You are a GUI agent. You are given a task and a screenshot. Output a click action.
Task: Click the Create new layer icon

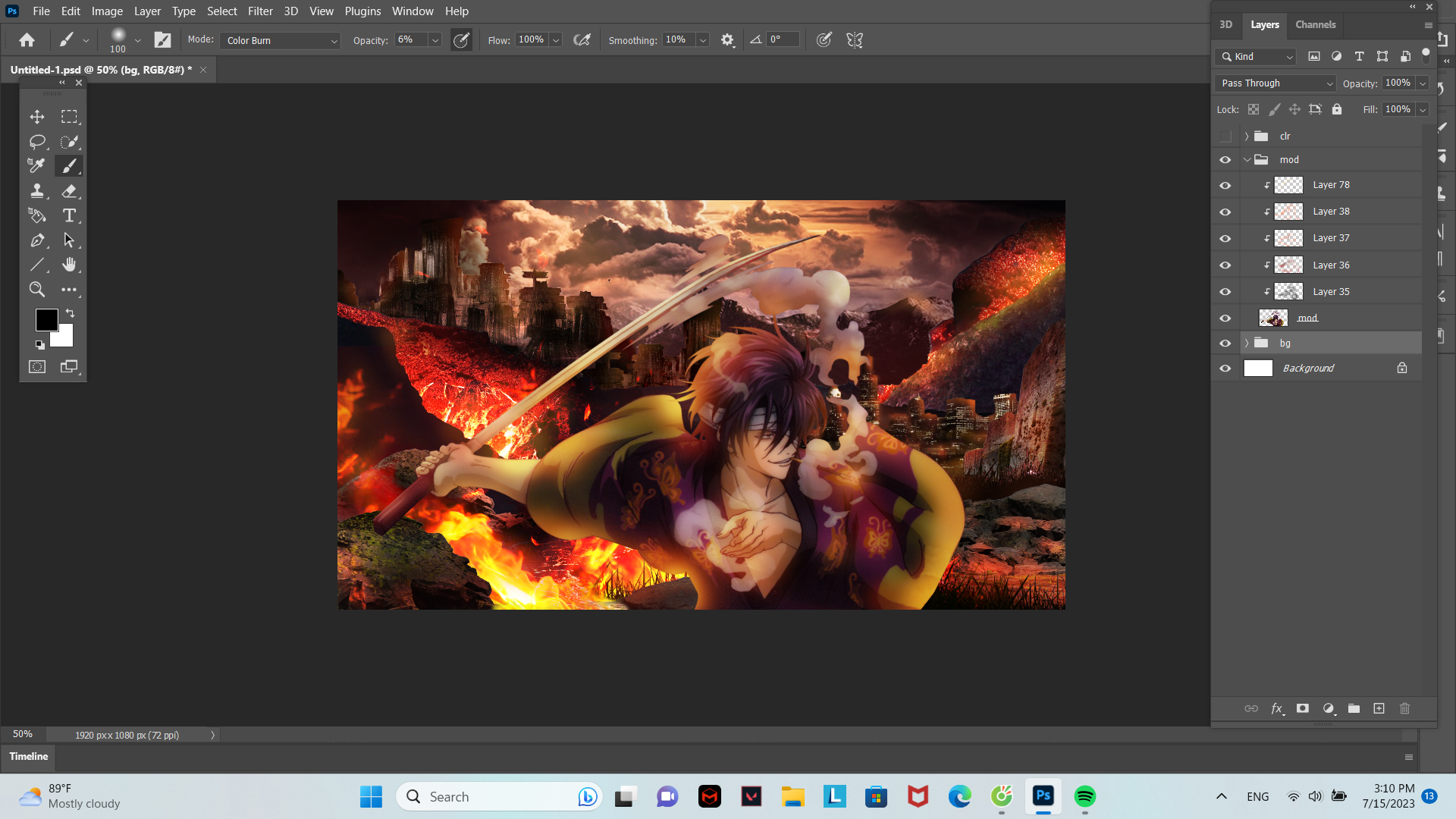click(1379, 708)
